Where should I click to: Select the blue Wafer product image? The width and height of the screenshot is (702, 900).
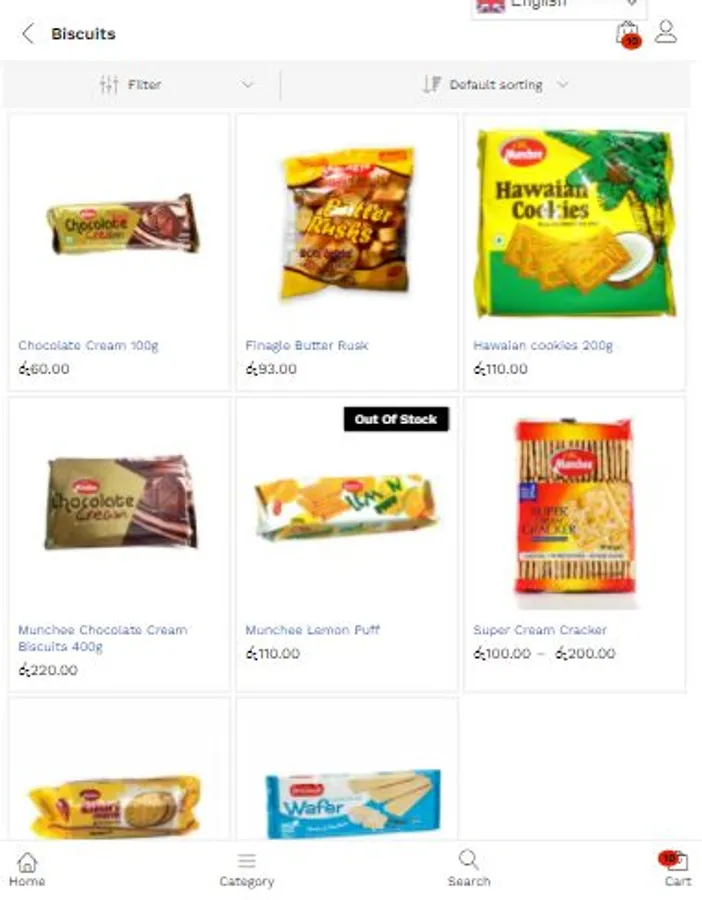[353, 804]
